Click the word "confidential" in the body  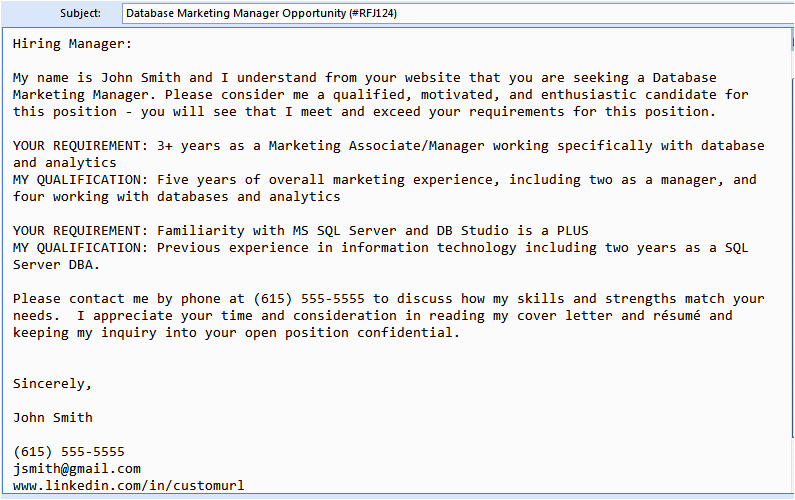[x=412, y=332]
